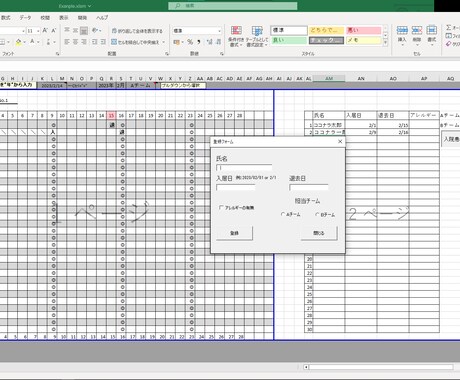This screenshot has width=460, height=380.
Task: Open the データ ribbon tab
Action: [x=25, y=18]
